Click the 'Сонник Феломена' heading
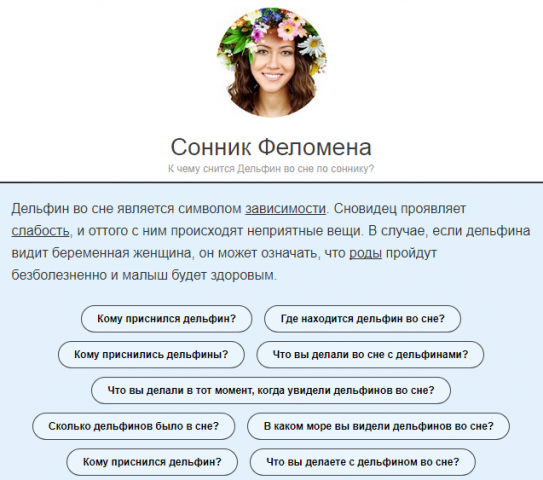Screen dimensions: 543x480 271,147
